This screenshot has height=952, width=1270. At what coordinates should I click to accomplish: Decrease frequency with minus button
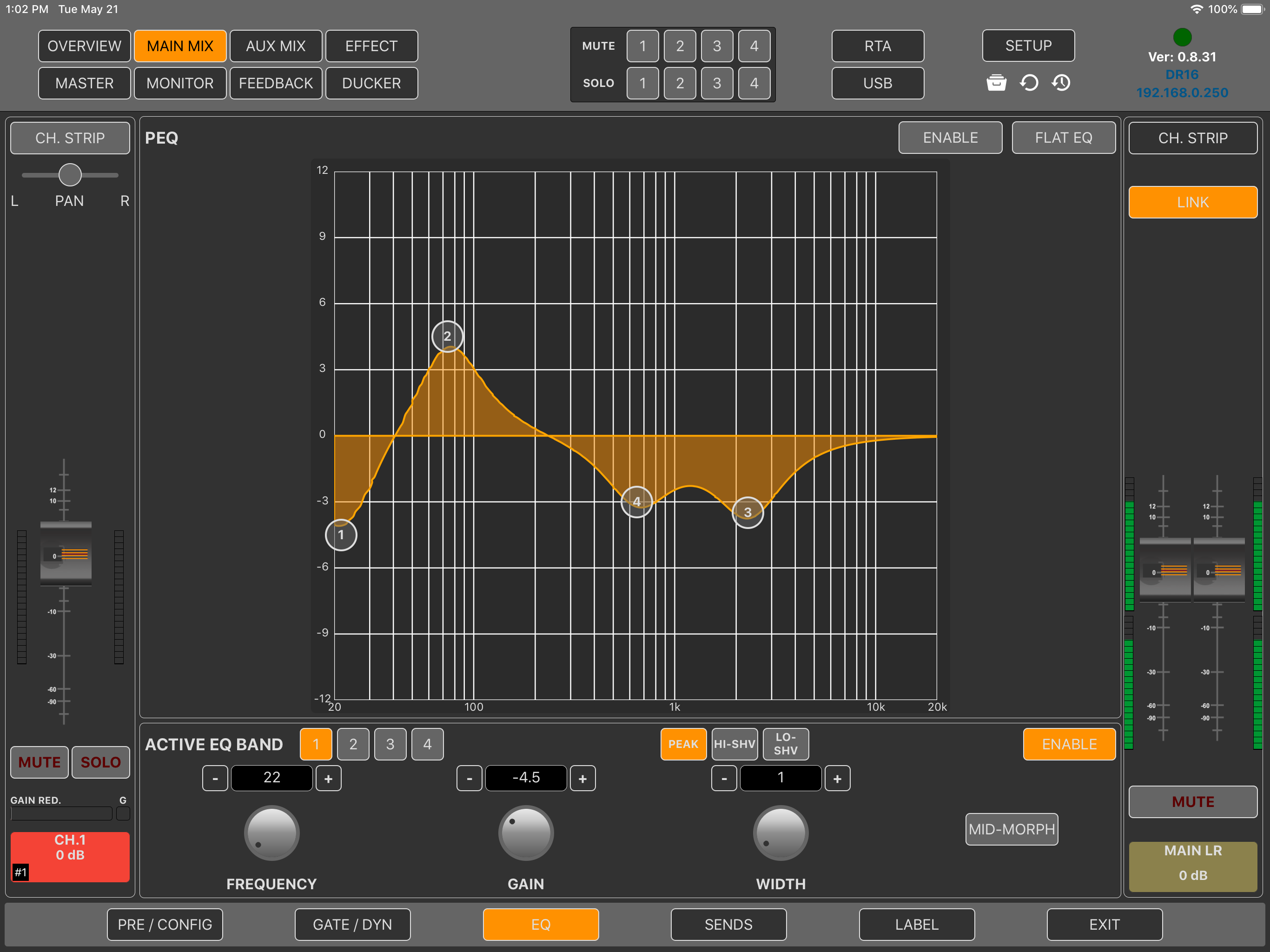(215, 779)
